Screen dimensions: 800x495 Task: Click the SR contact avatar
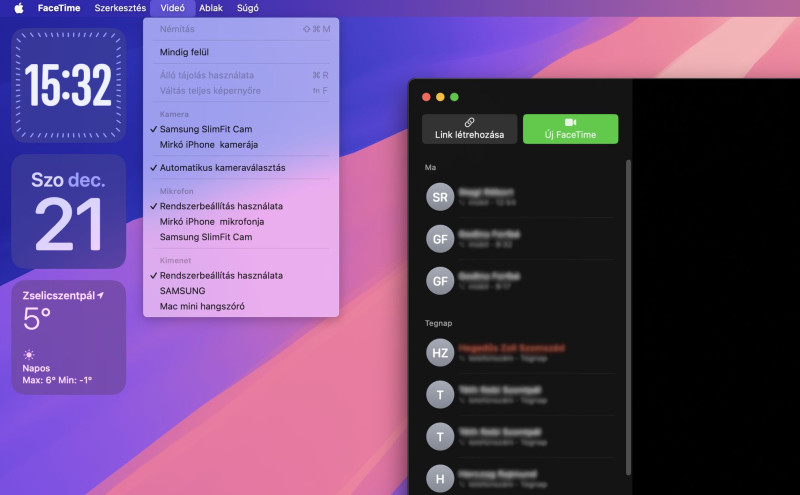pos(440,197)
